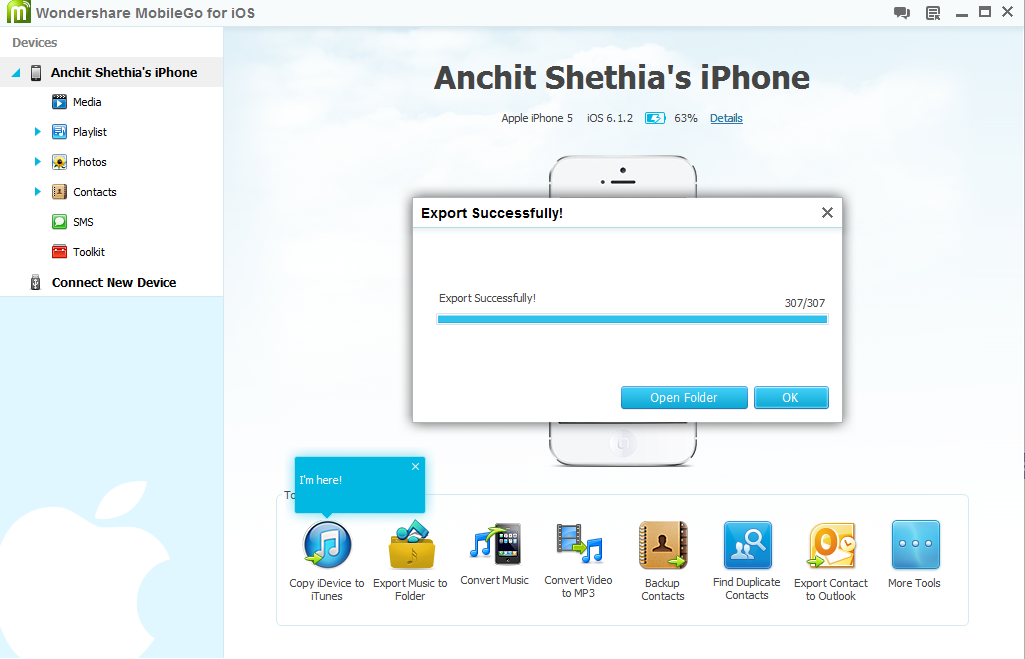This screenshot has width=1025, height=659.
Task: Maximize the MobileGo window
Action: 984,12
